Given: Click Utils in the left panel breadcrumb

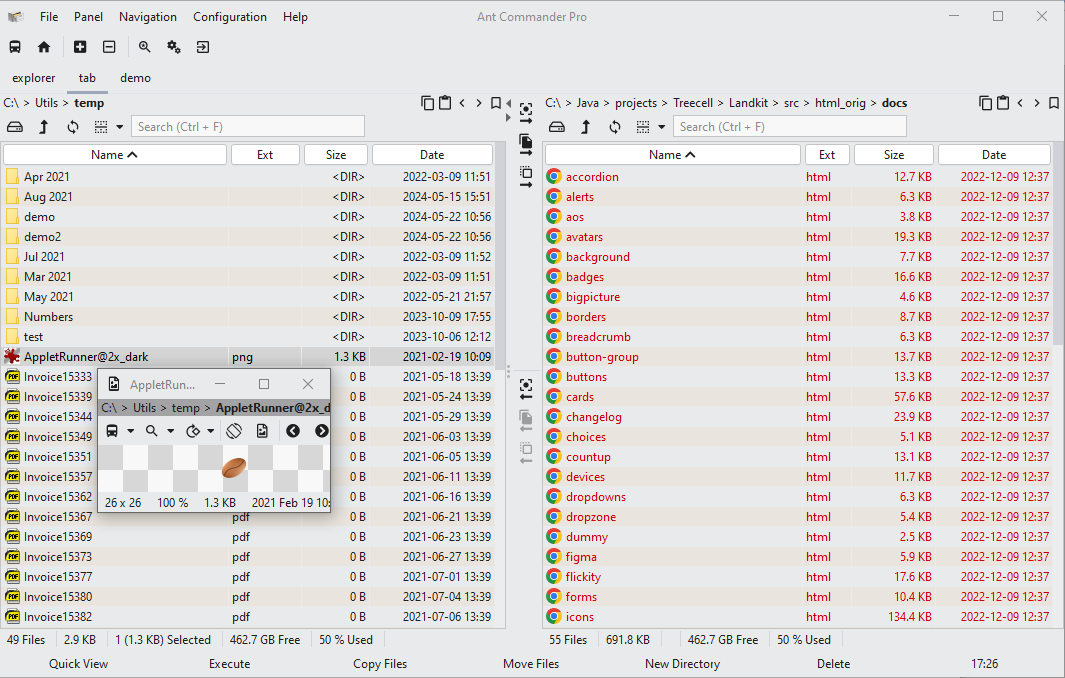Looking at the screenshot, I should (x=46, y=103).
